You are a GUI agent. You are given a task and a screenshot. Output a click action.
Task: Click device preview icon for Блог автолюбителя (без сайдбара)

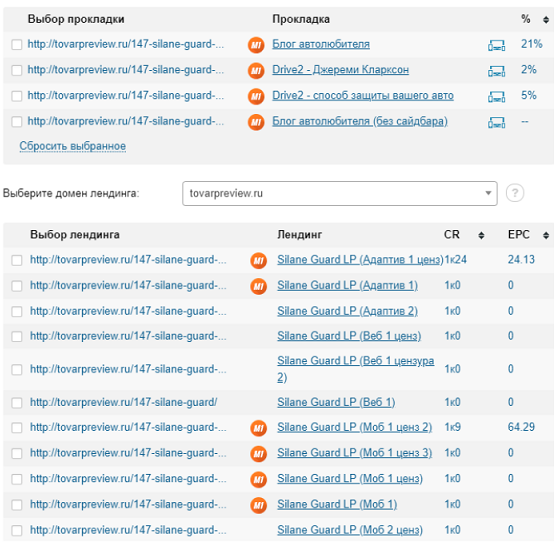click(x=496, y=123)
